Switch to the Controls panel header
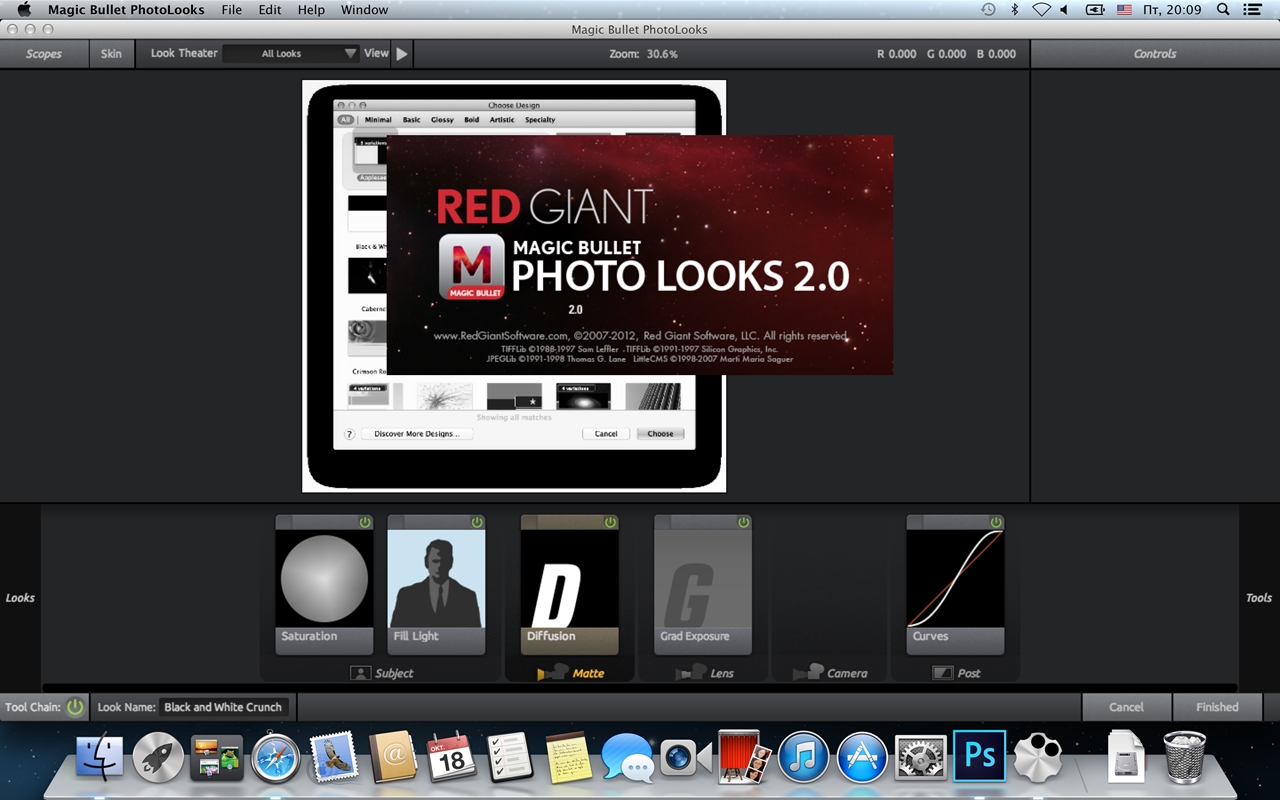The width and height of the screenshot is (1280, 800). (x=1155, y=54)
